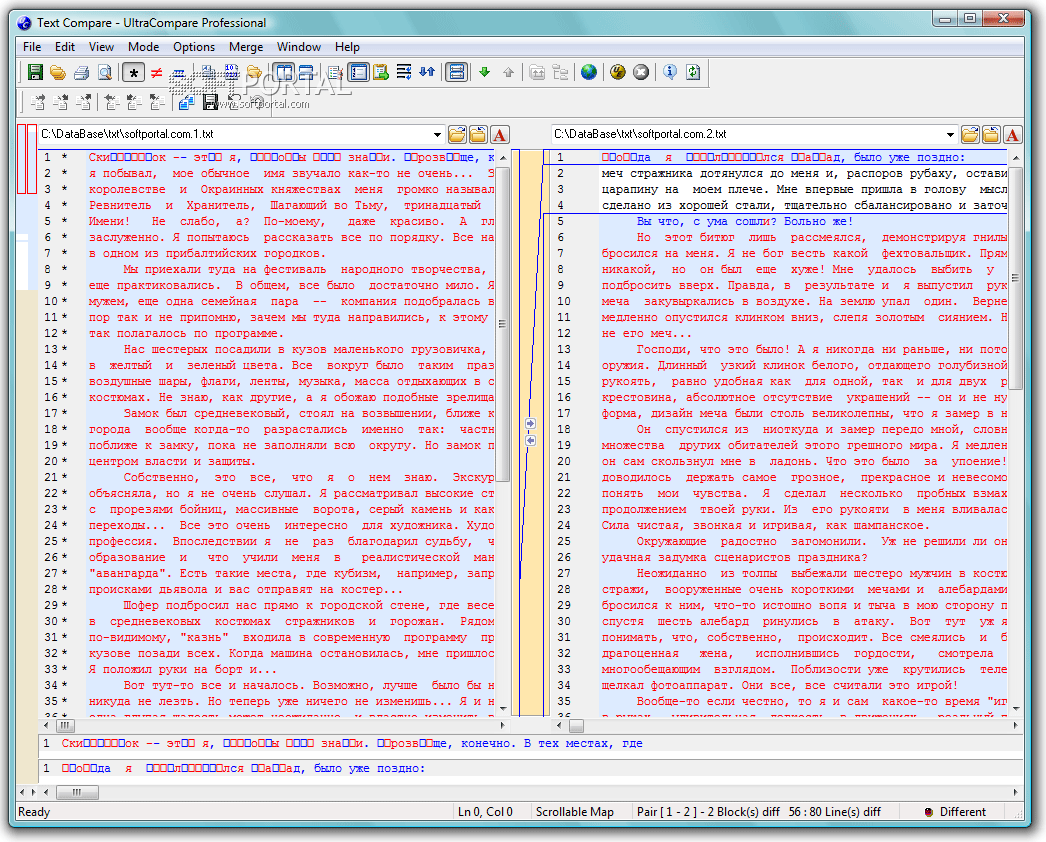Toggle the side-by-side layout view button
The height and width of the screenshot is (842, 1046).
click(283, 72)
